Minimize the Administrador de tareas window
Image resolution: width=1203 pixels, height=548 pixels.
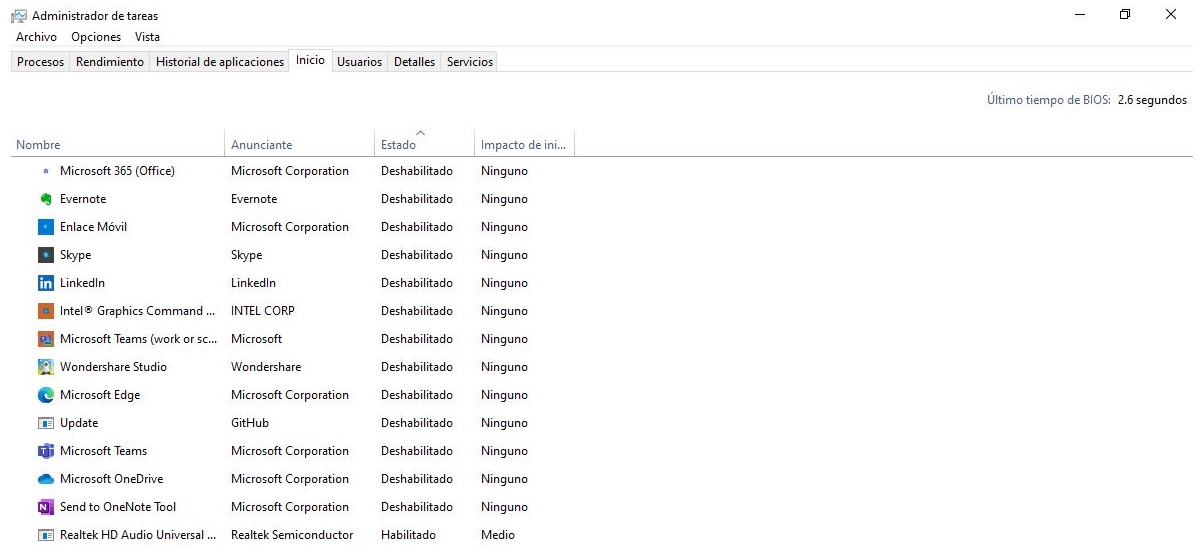(x=1080, y=15)
